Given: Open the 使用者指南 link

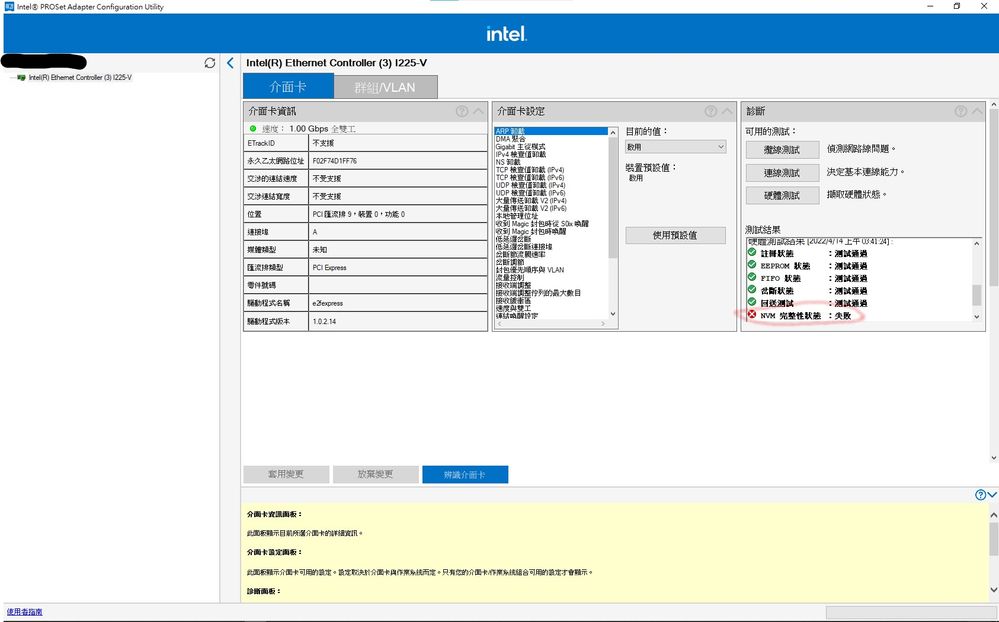Looking at the screenshot, I should coord(24,612).
